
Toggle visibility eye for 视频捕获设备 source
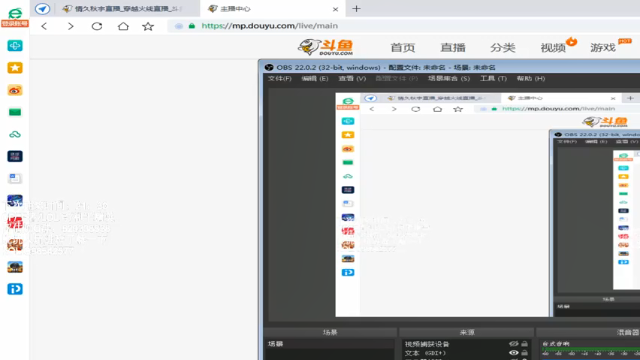[x=513, y=344]
